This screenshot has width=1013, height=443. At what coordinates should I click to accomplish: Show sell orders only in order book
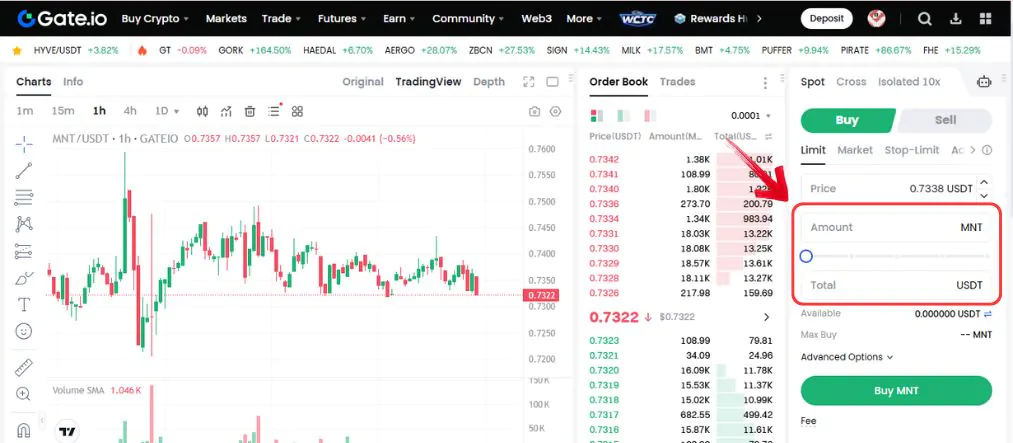click(x=650, y=116)
